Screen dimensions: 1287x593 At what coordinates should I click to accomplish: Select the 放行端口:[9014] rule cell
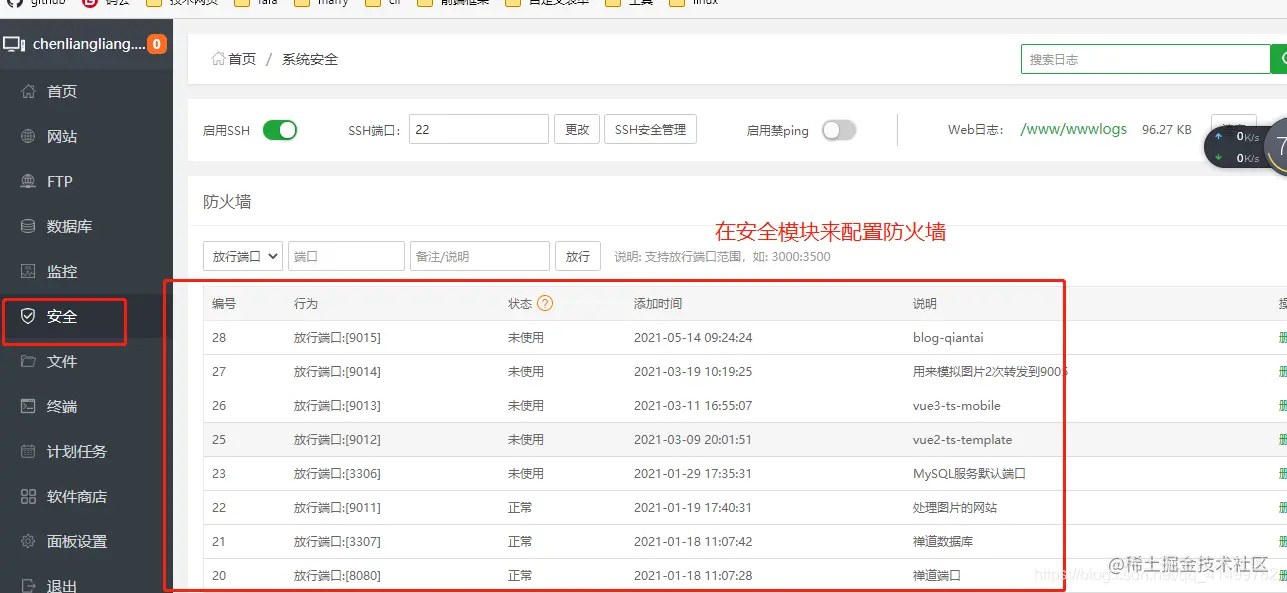tap(337, 371)
